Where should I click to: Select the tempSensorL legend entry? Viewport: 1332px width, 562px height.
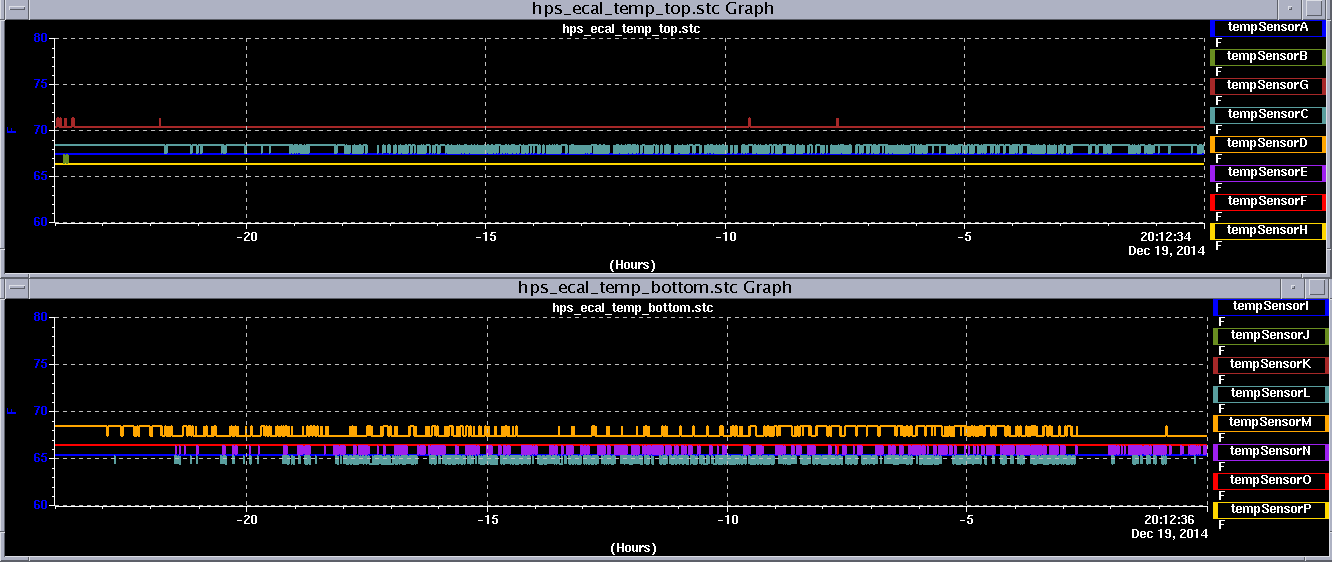click(x=1270, y=394)
